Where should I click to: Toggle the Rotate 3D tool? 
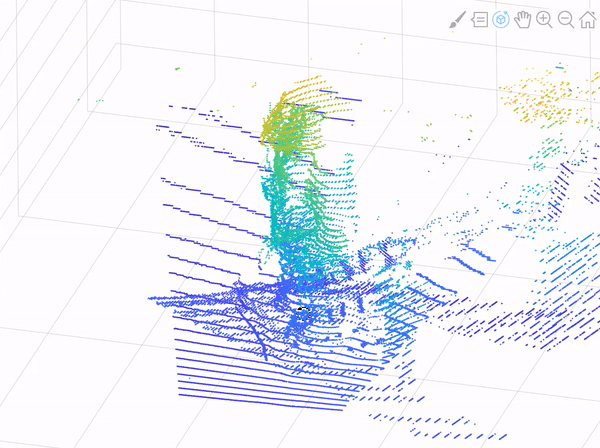[501, 20]
